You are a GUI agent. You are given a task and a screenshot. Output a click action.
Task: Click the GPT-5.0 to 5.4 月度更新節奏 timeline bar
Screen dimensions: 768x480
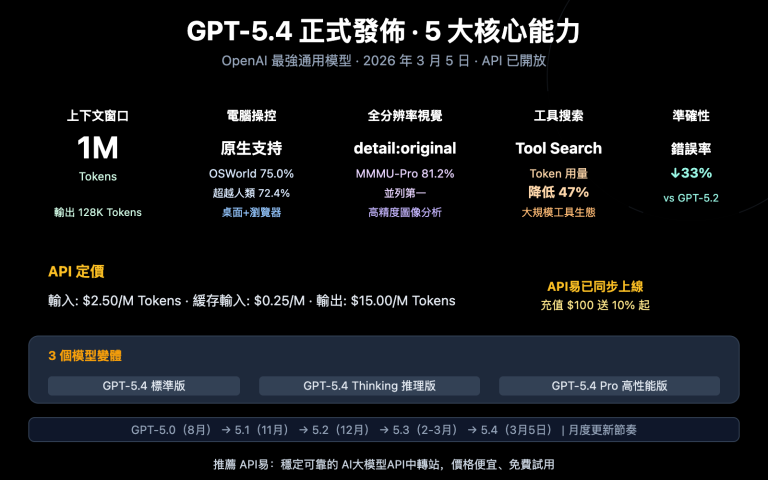[x=384, y=430]
